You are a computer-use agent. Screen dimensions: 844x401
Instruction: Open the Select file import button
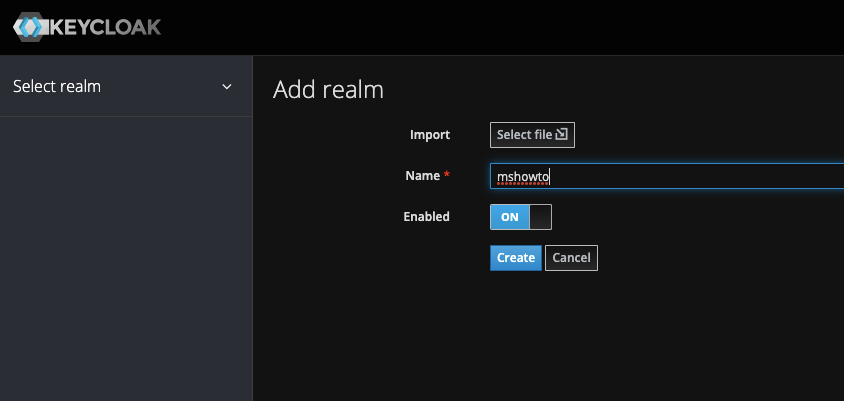(x=532, y=135)
